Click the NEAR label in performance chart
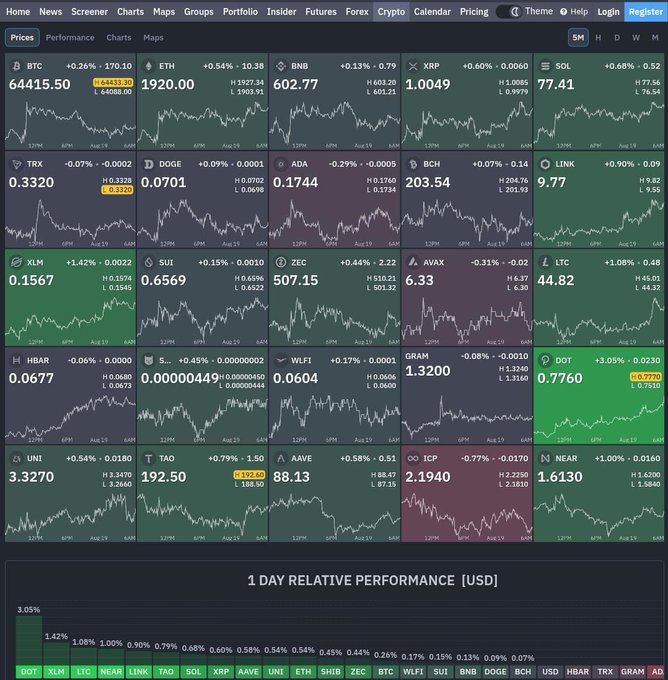The image size is (668, 680). pyautogui.click(x=111, y=672)
